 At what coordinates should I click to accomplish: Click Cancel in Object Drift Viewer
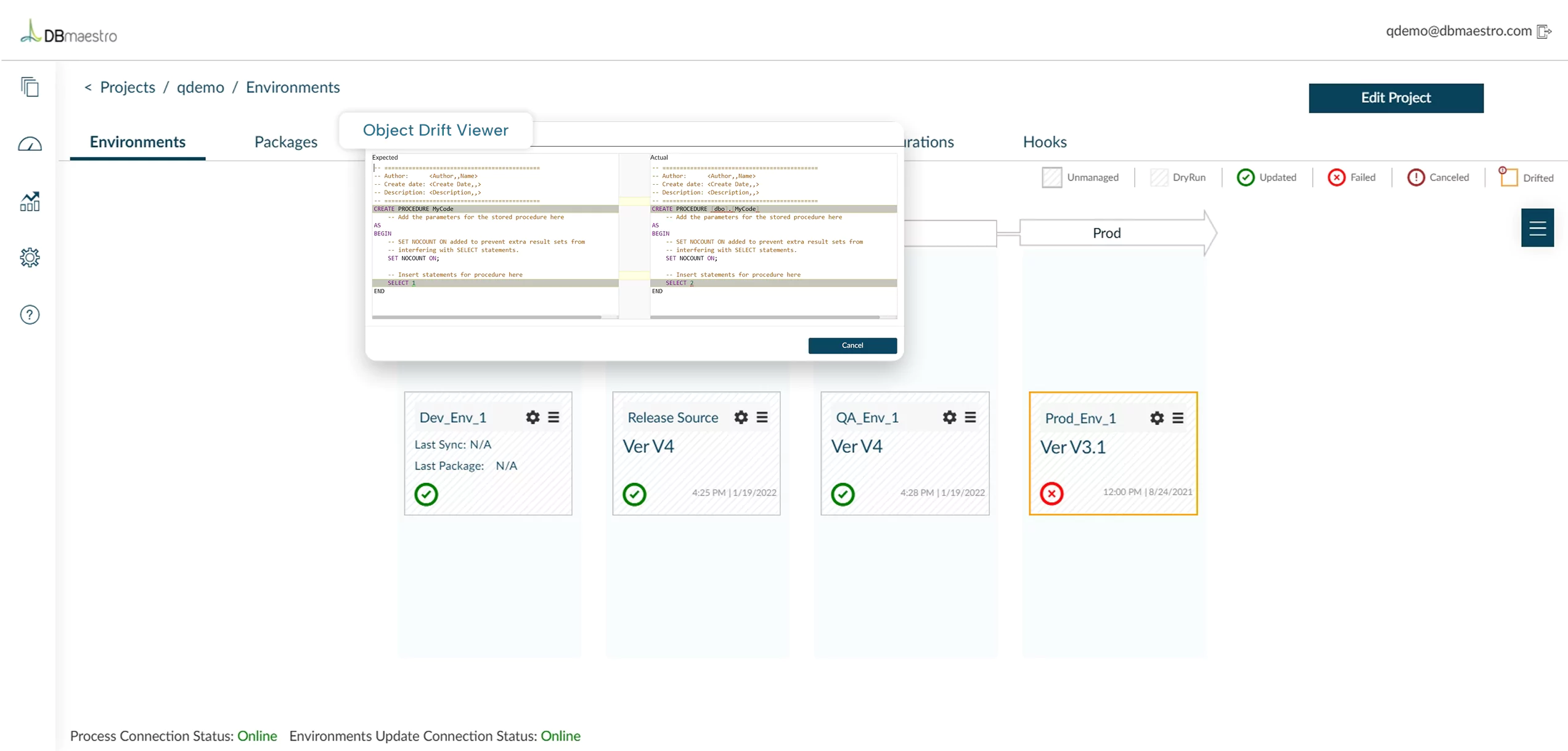pyautogui.click(x=852, y=346)
